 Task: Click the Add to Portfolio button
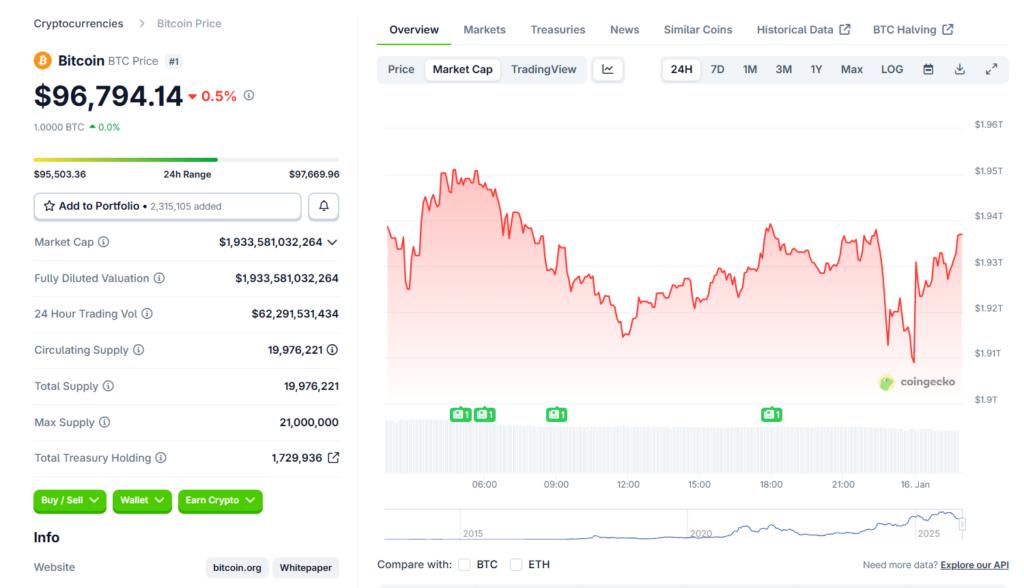coord(167,206)
